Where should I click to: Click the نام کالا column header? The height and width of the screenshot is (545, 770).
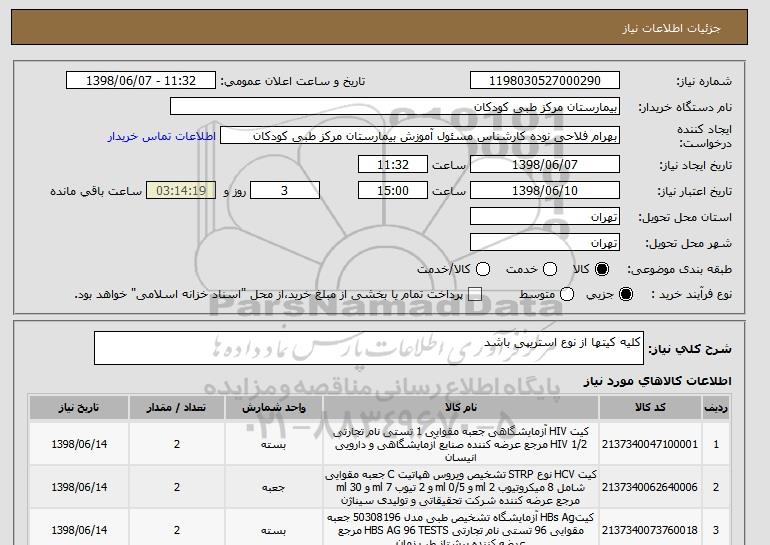click(x=461, y=408)
